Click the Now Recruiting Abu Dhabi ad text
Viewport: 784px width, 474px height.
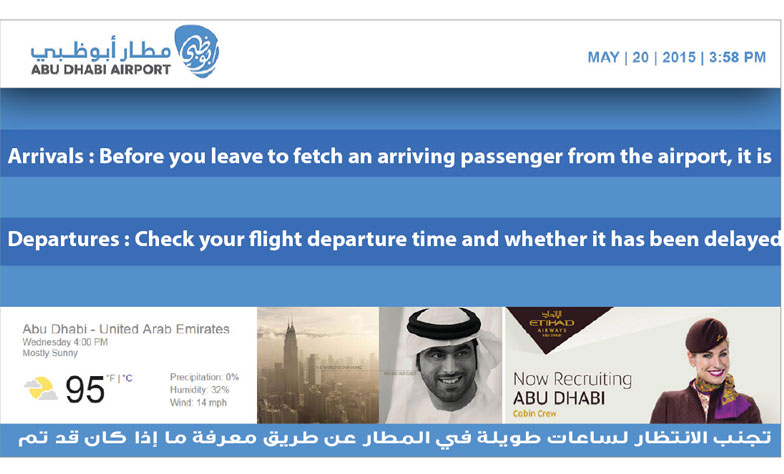click(572, 388)
